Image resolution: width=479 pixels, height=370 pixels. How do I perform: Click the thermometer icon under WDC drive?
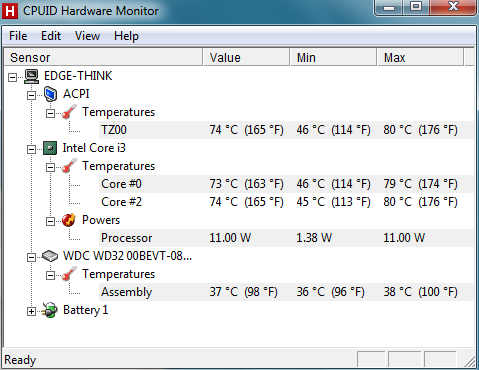tap(69, 274)
